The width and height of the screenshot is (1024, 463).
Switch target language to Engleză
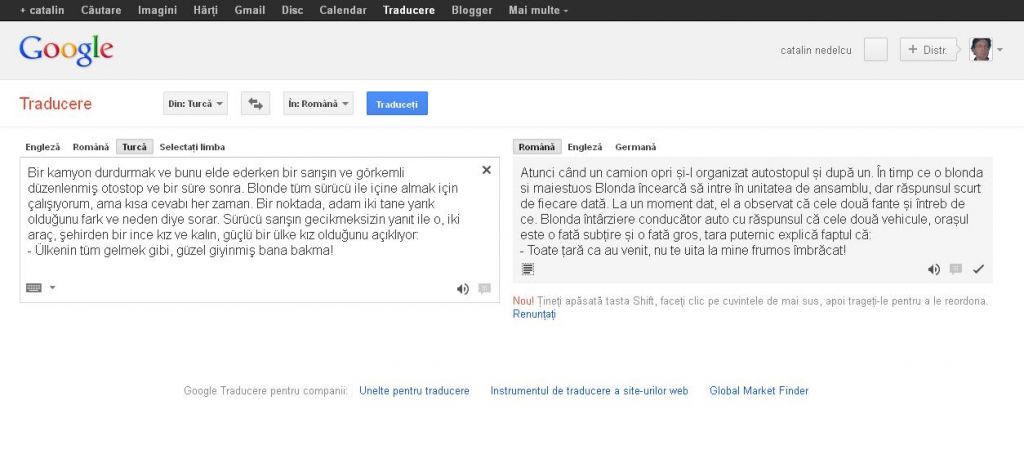coord(584,147)
